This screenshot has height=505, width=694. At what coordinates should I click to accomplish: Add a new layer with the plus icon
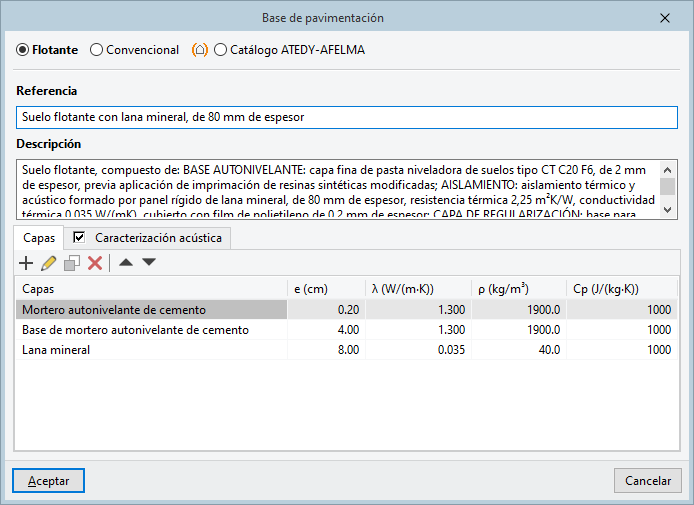[x=26, y=263]
